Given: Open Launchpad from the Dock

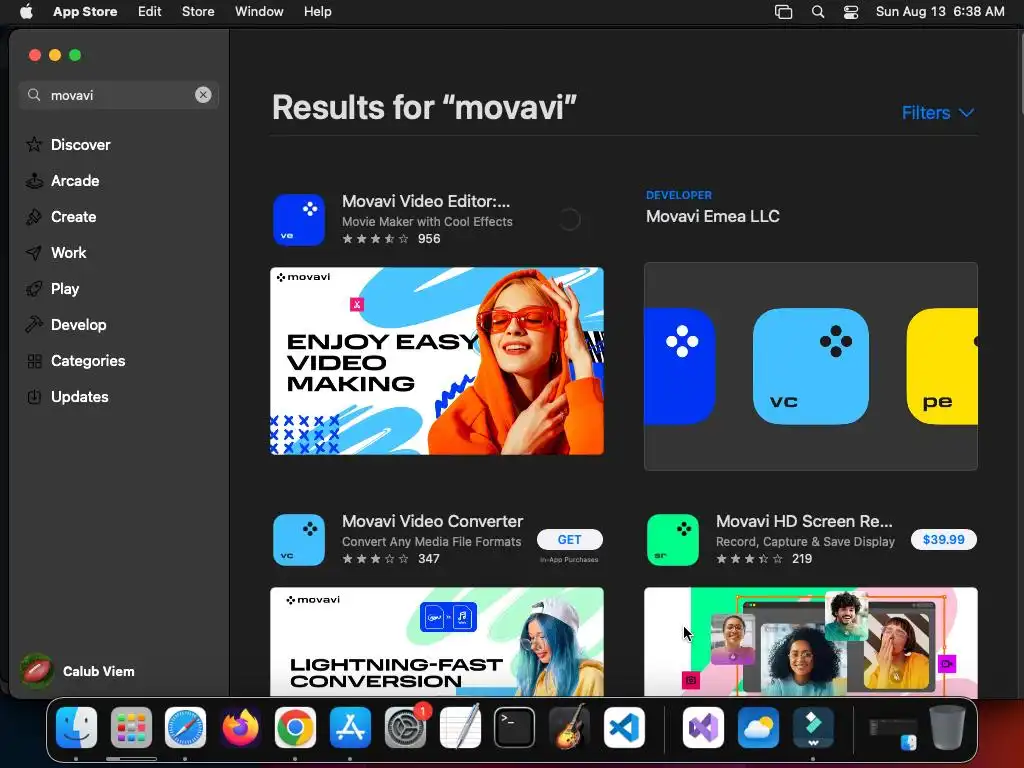Looking at the screenshot, I should [x=131, y=727].
